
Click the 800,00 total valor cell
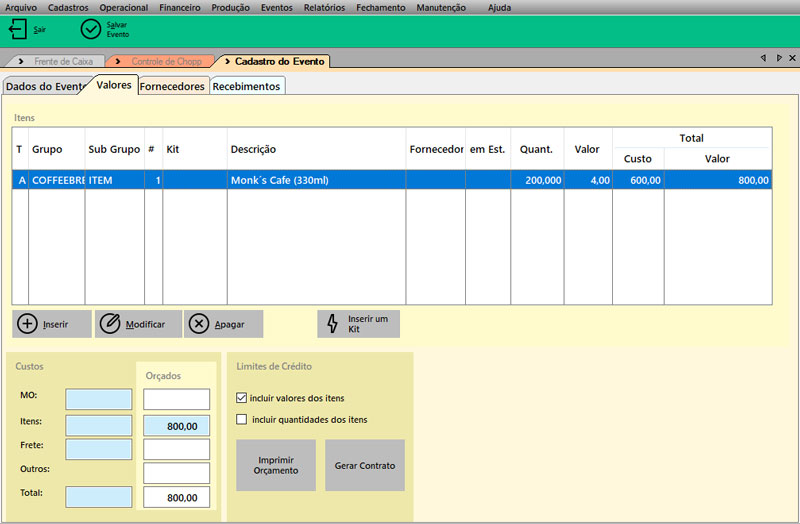coord(718,180)
